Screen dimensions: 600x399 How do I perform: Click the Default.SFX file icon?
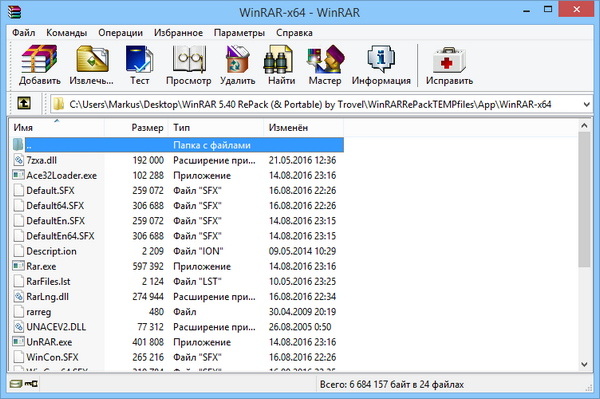18,190
